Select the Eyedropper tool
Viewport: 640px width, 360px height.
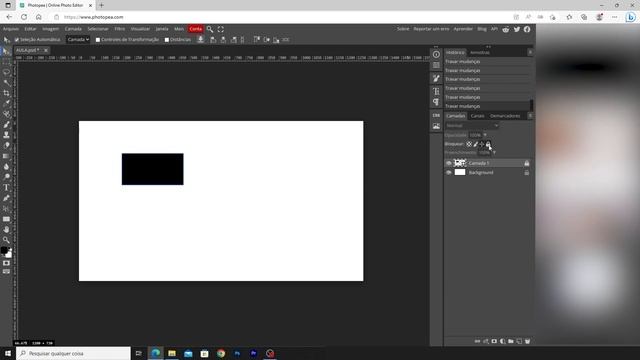pos(6,104)
